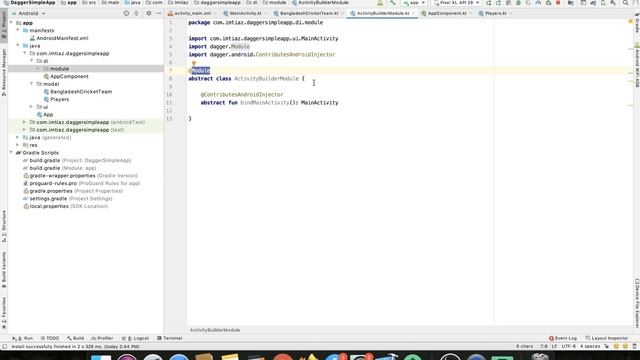The height and width of the screenshot is (360, 640).
Task: Open the app run configuration dropdown
Action: [414, 3]
